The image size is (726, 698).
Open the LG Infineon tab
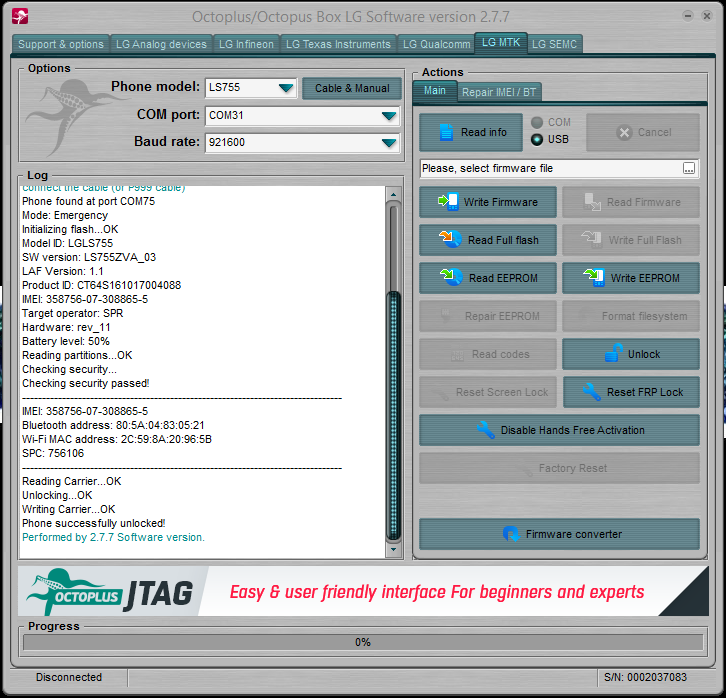point(246,44)
